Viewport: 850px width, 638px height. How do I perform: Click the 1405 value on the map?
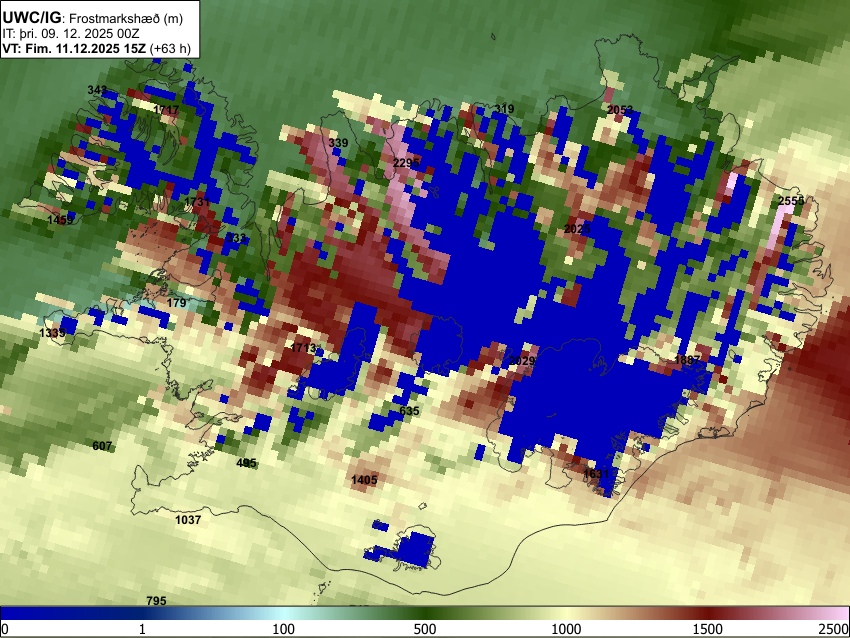364,480
